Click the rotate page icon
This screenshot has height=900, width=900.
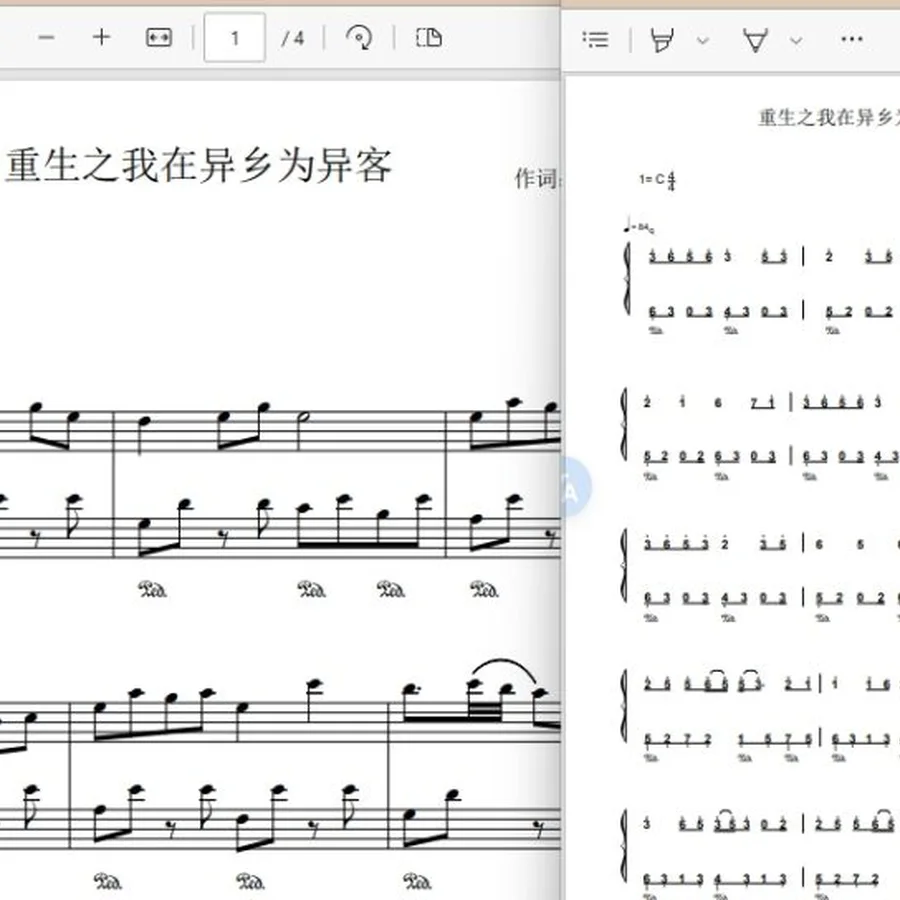click(359, 38)
